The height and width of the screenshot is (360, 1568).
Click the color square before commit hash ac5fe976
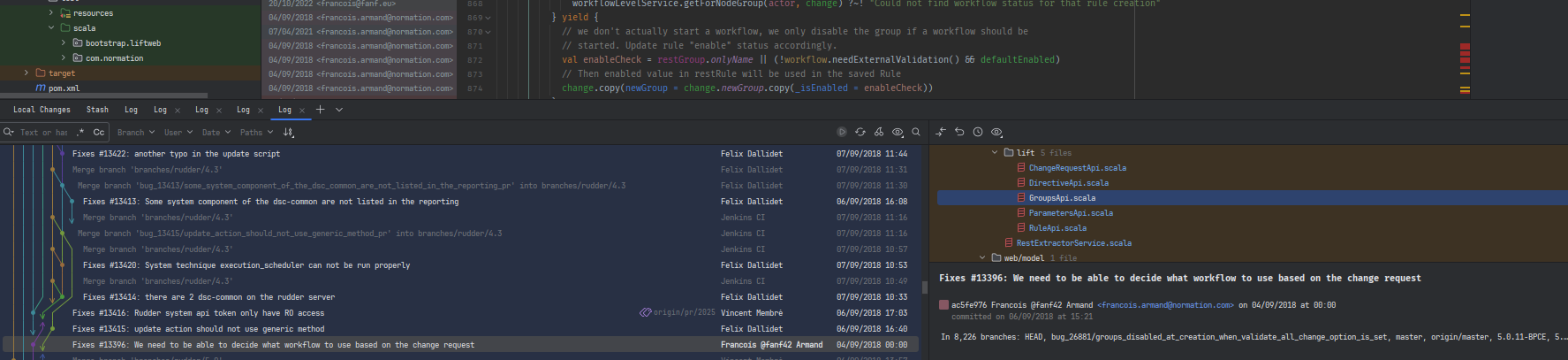943,305
